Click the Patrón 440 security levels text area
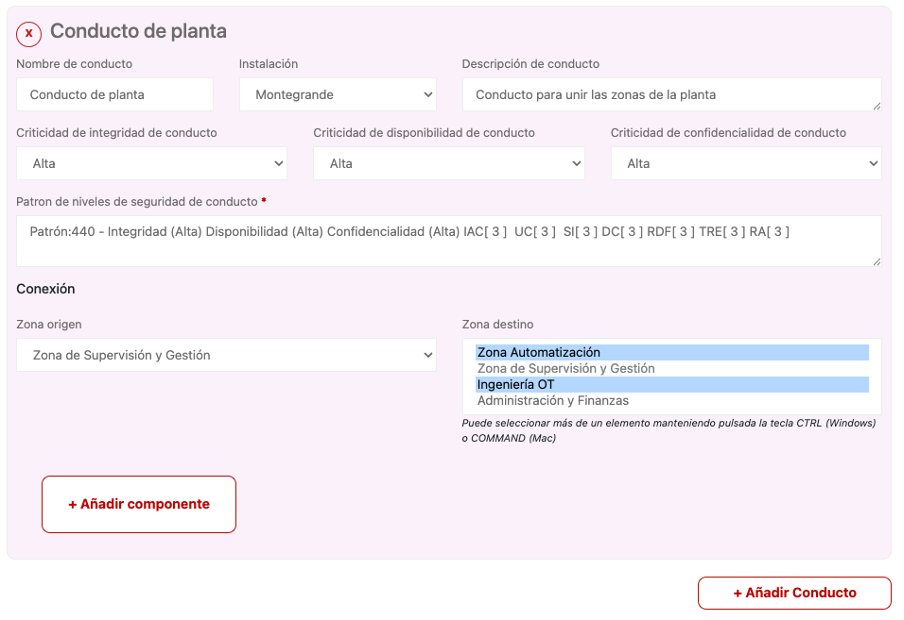 (449, 241)
